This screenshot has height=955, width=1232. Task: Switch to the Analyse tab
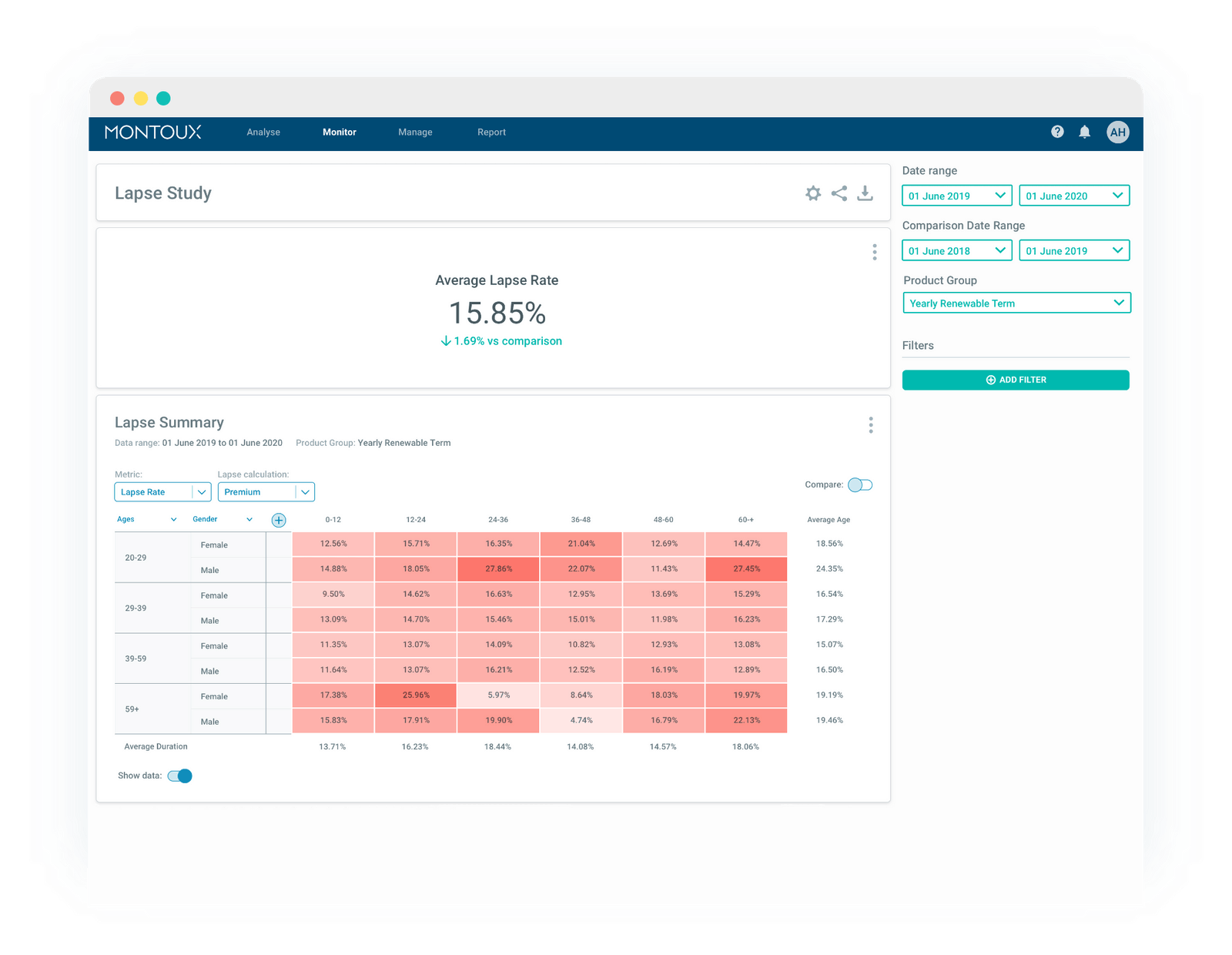pyautogui.click(x=263, y=132)
